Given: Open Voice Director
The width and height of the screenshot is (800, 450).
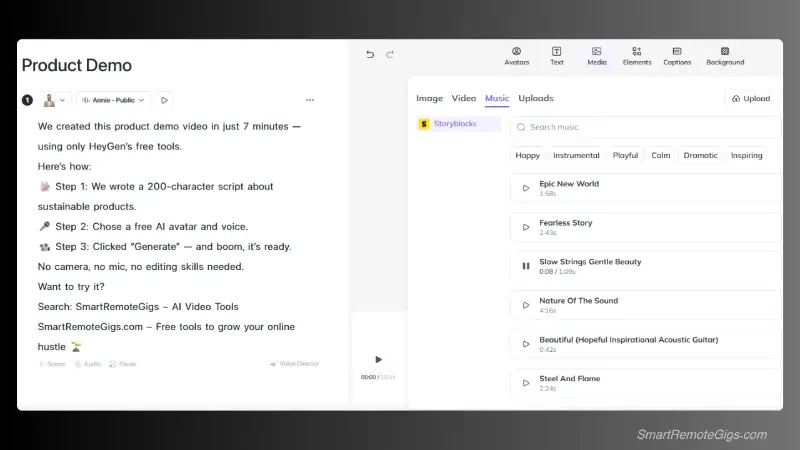Looking at the screenshot, I should pyautogui.click(x=294, y=363).
